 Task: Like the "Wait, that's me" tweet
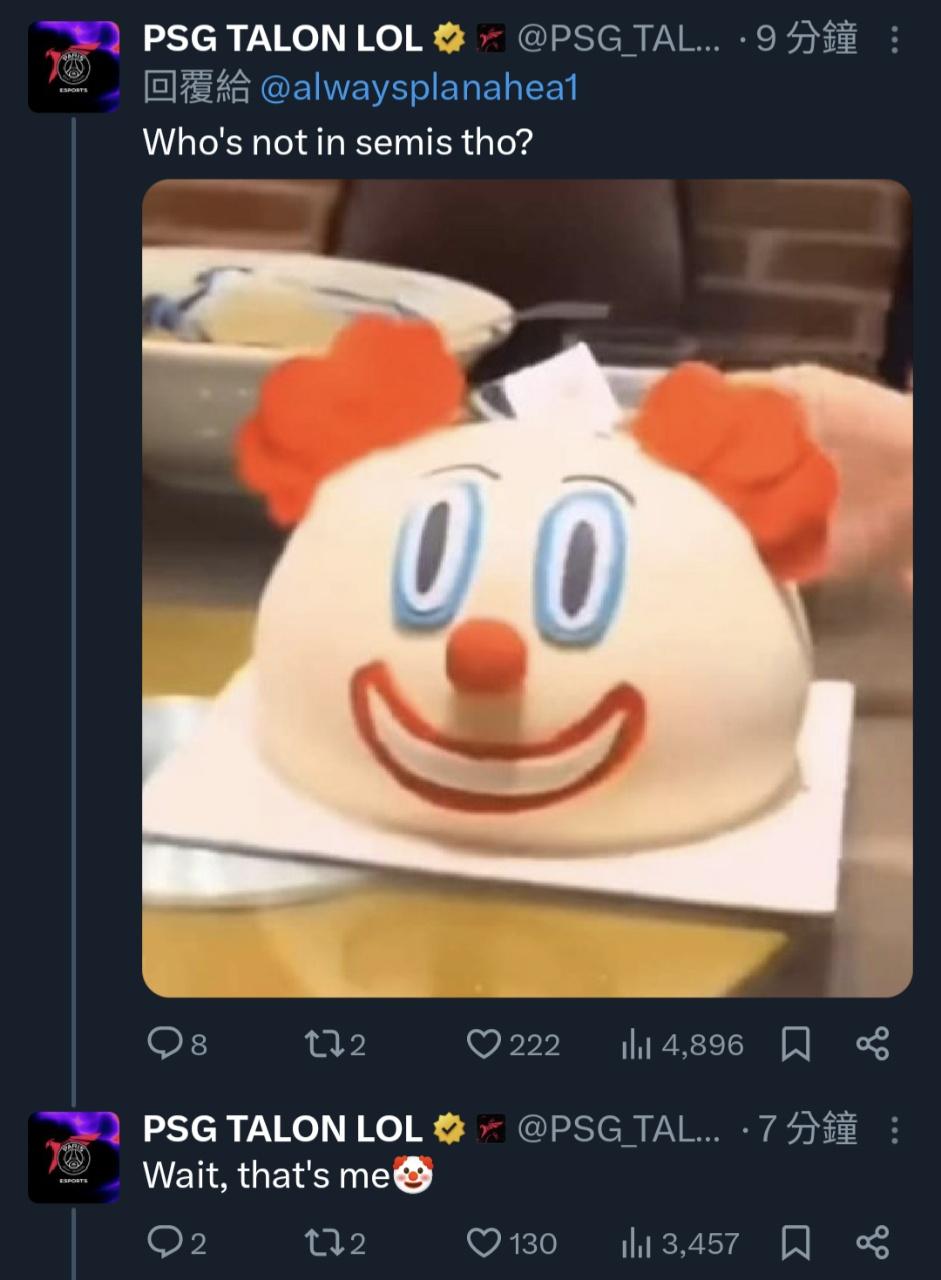click(x=484, y=1243)
